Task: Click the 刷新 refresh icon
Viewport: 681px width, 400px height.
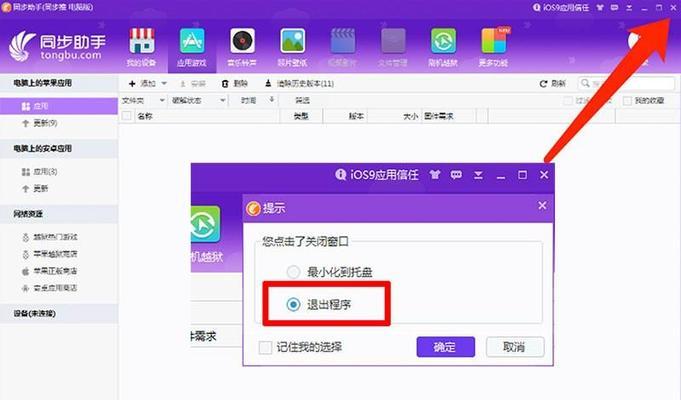Action: (x=543, y=83)
